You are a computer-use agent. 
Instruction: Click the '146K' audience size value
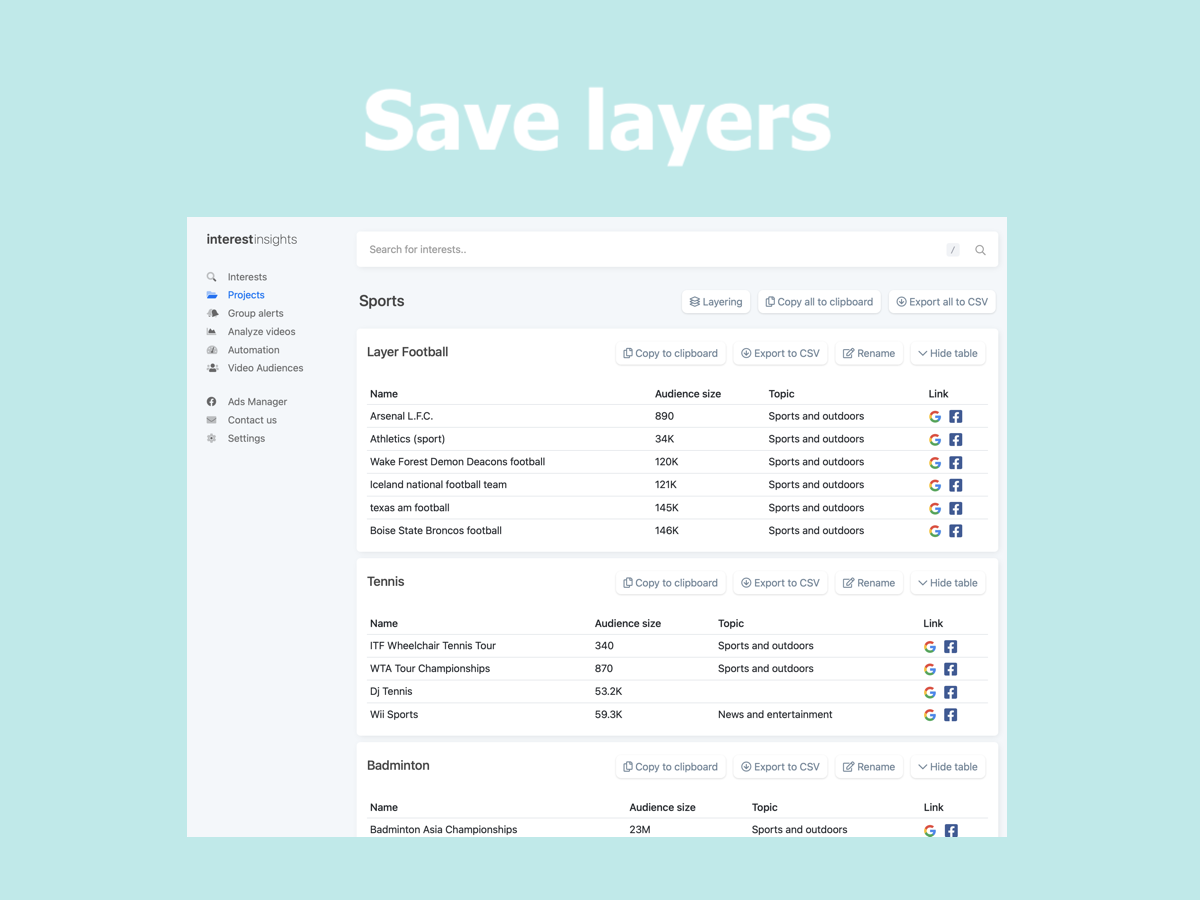point(667,530)
